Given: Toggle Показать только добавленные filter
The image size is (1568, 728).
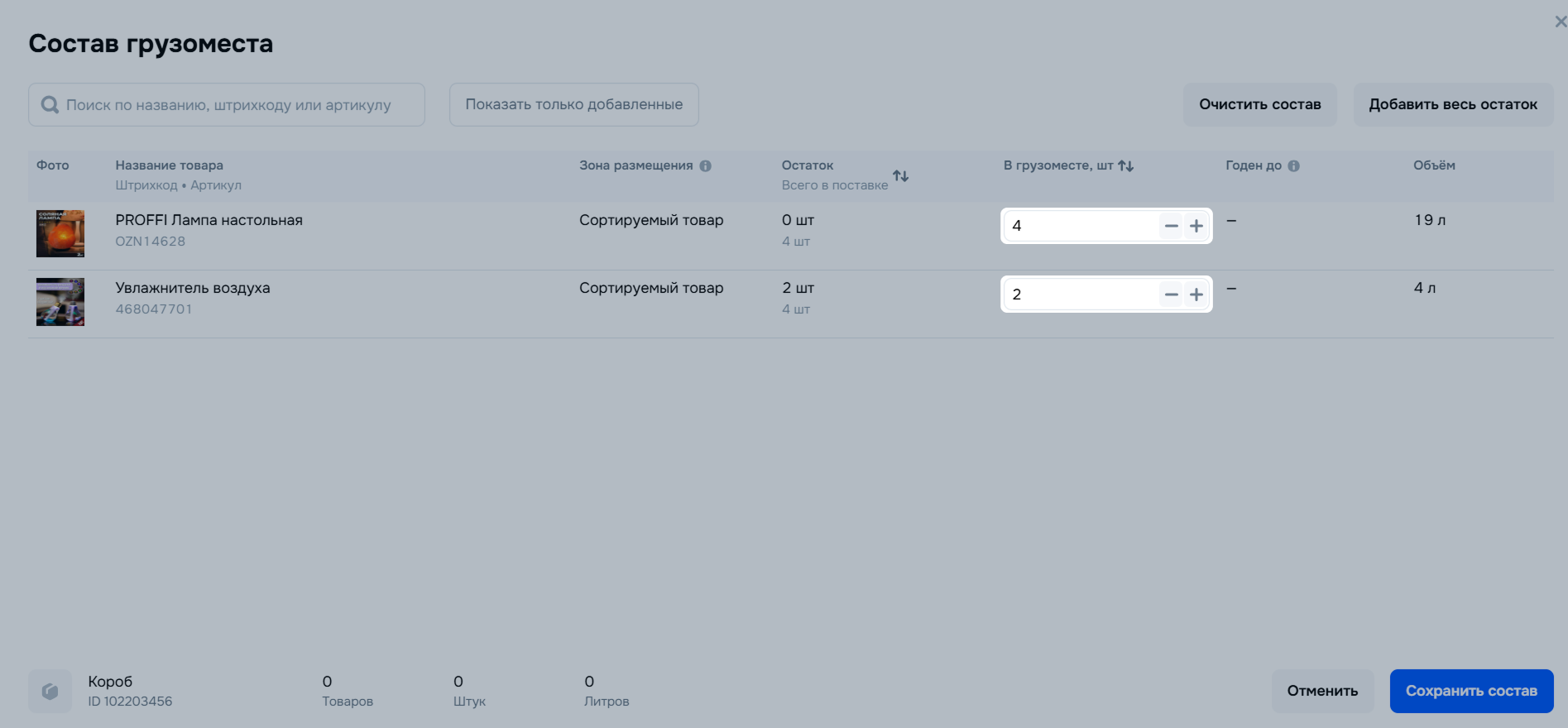Looking at the screenshot, I should point(573,104).
